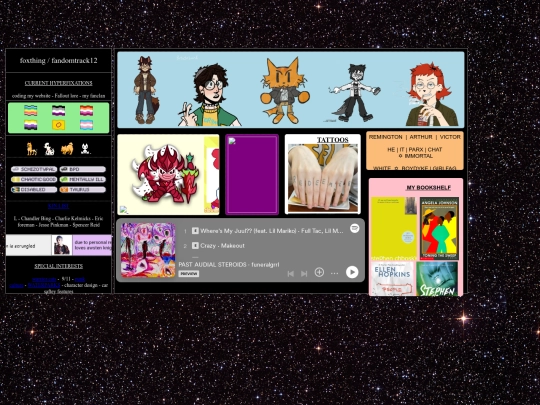The image size is (540, 405).
Task: Add playlist to library with the plus icon
Action: coord(319,272)
